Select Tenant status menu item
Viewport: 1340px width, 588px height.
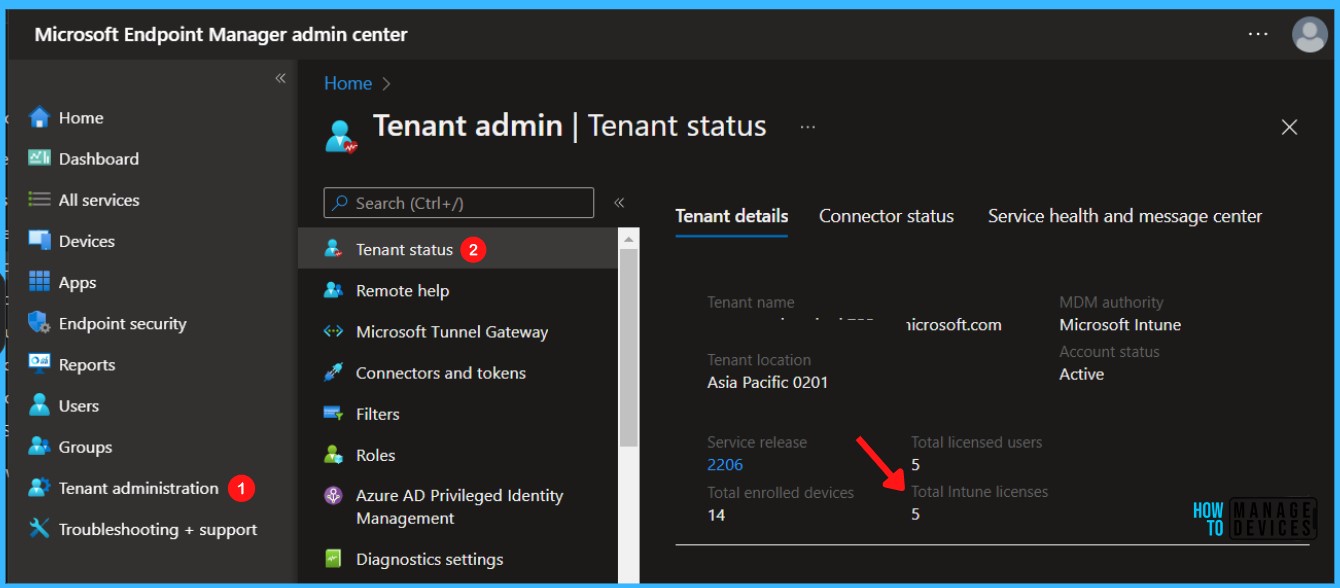point(458,249)
